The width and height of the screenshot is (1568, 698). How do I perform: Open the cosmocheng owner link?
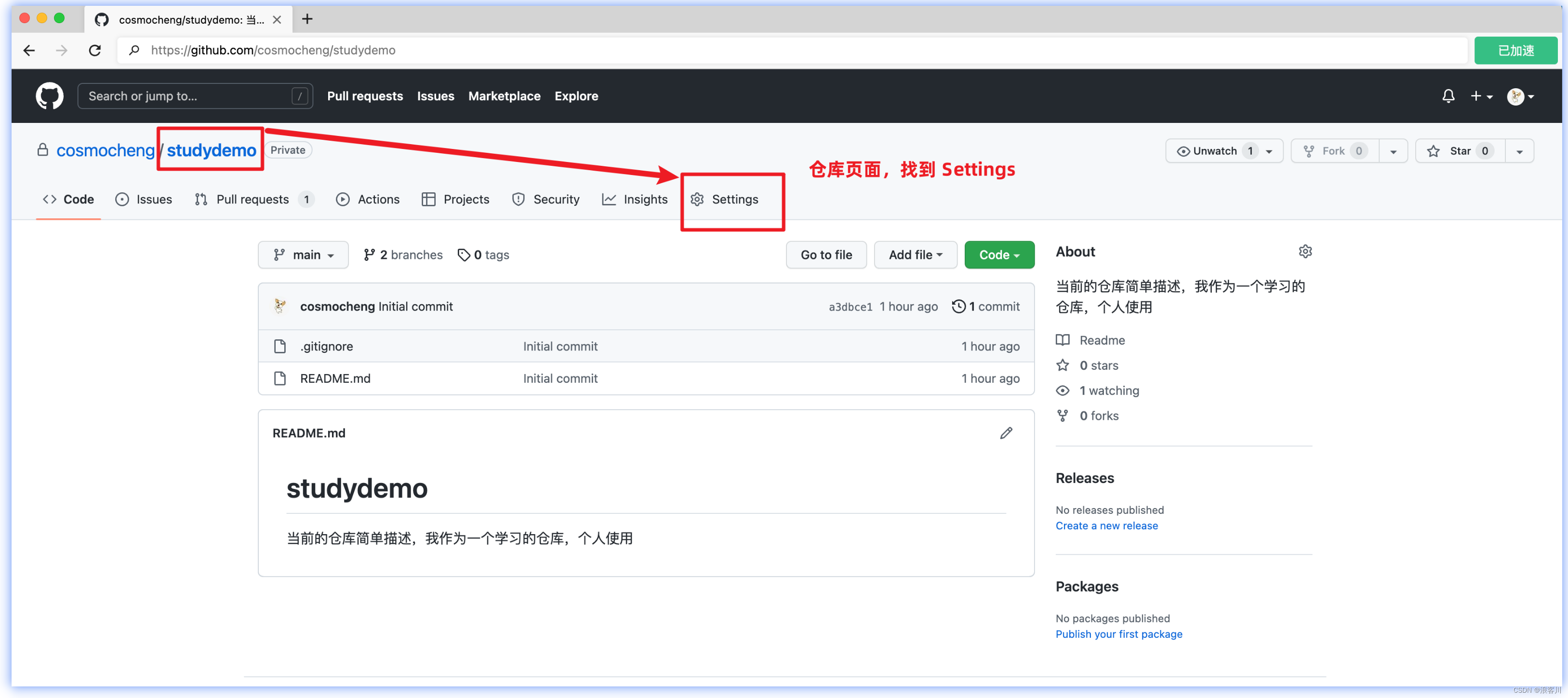[x=106, y=150]
